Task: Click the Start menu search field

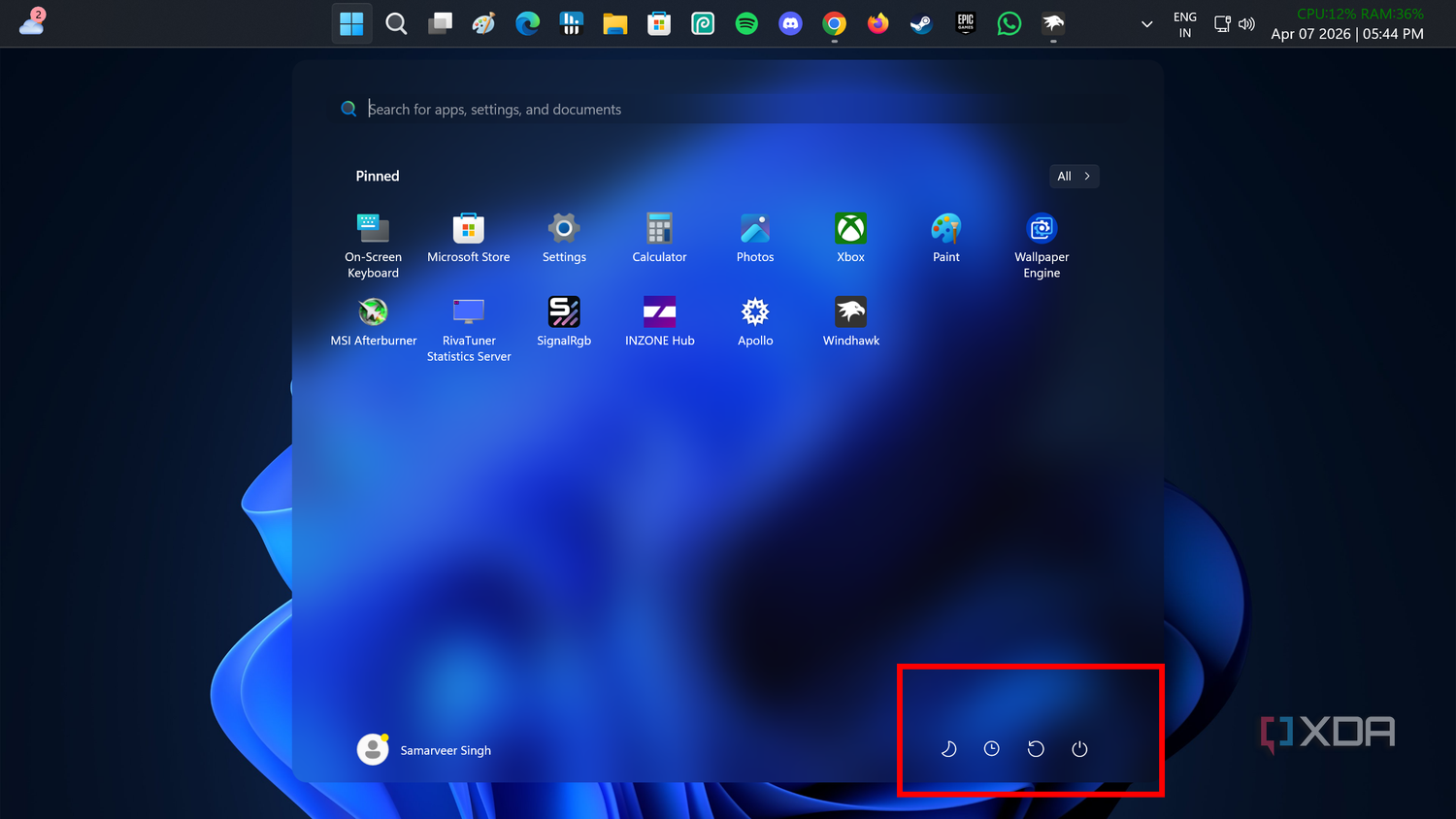Action: (728, 109)
